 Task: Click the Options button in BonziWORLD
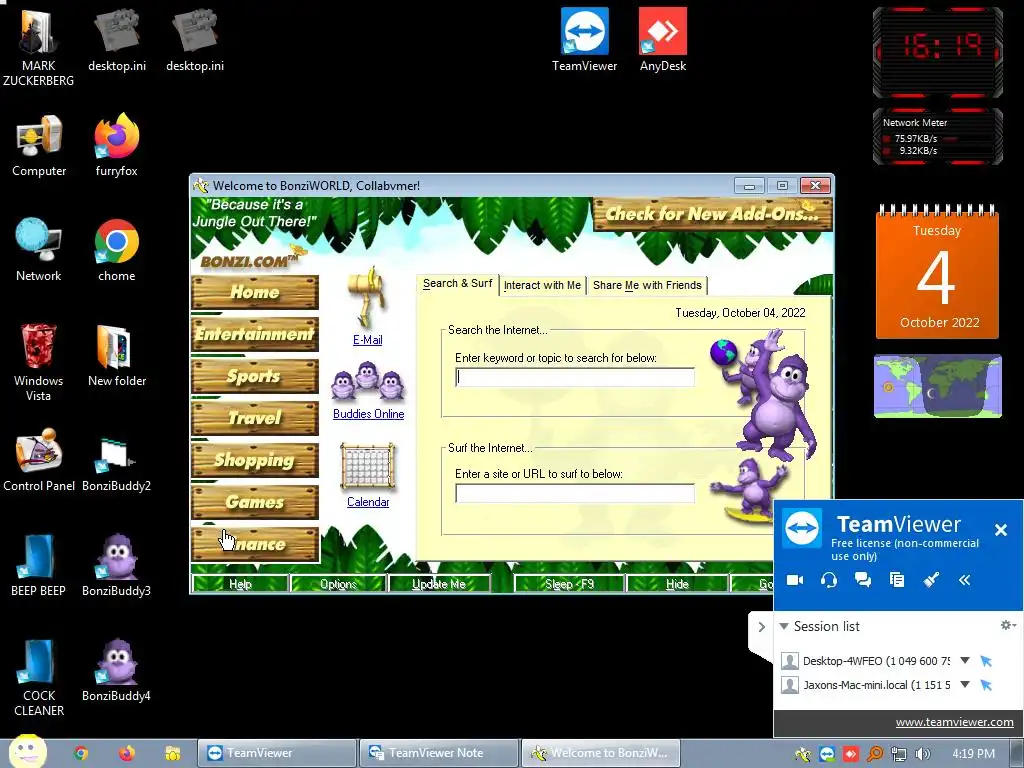338,584
